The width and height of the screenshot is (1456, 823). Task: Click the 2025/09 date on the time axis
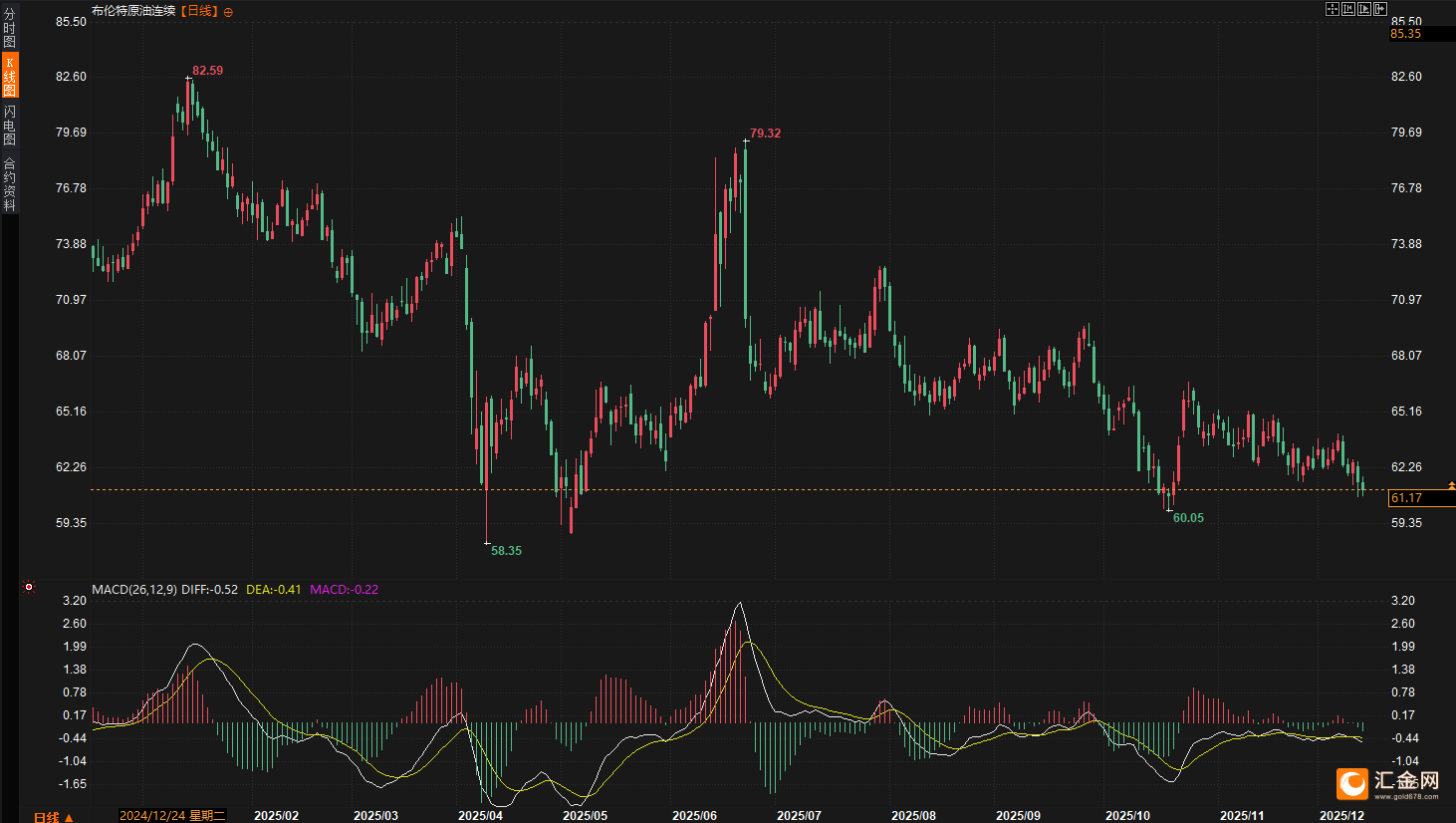pyautogui.click(x=1018, y=816)
